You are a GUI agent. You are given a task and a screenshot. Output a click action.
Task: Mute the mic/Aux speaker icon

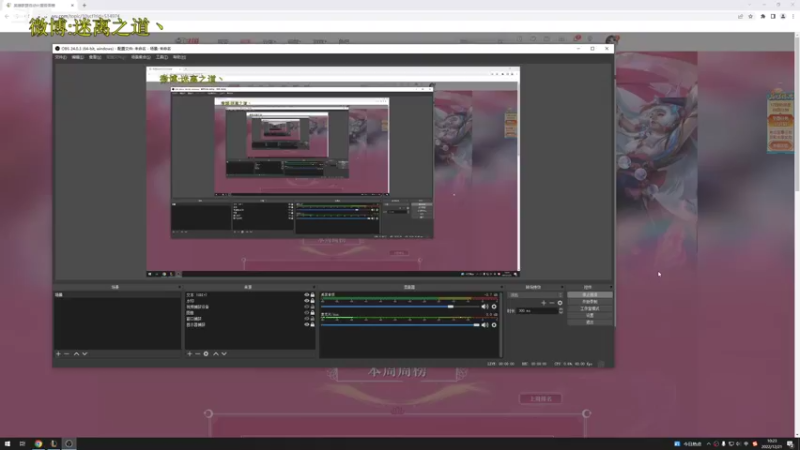[485, 325]
